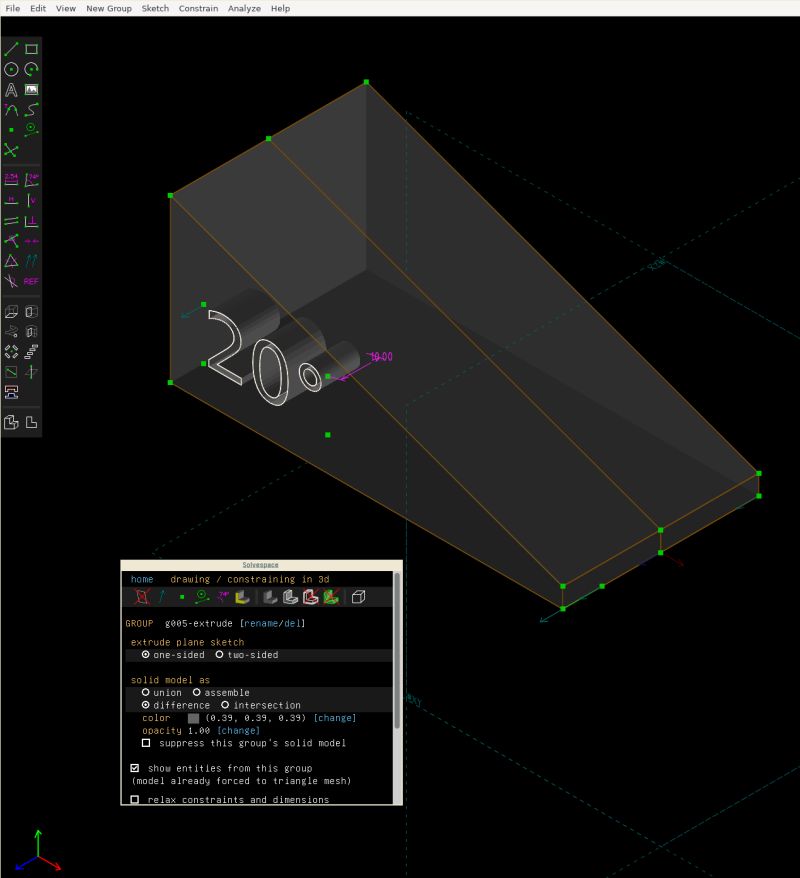Screen dimensions: 800x878
Task: Select the Distance dimension constraint tool
Action: (x=13, y=178)
